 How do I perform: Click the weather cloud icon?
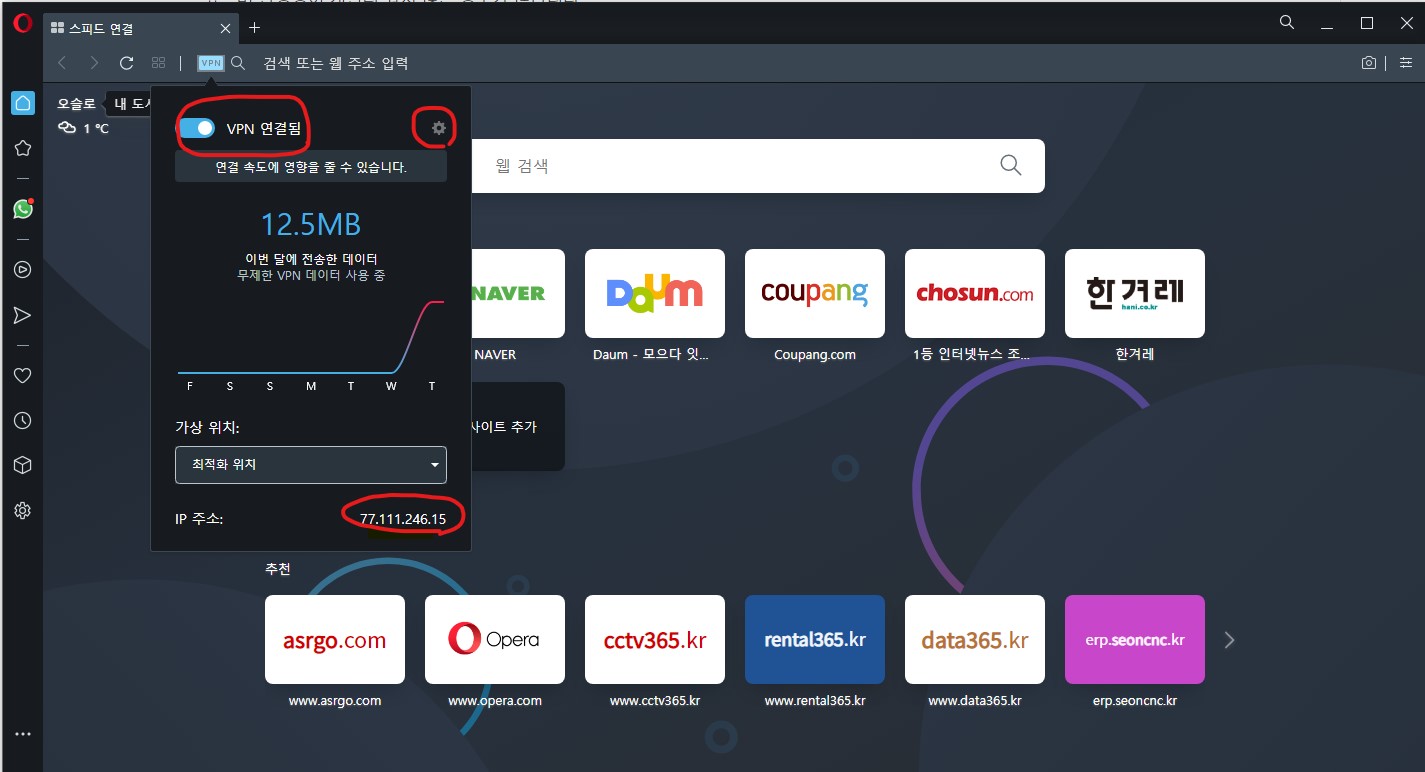point(67,127)
